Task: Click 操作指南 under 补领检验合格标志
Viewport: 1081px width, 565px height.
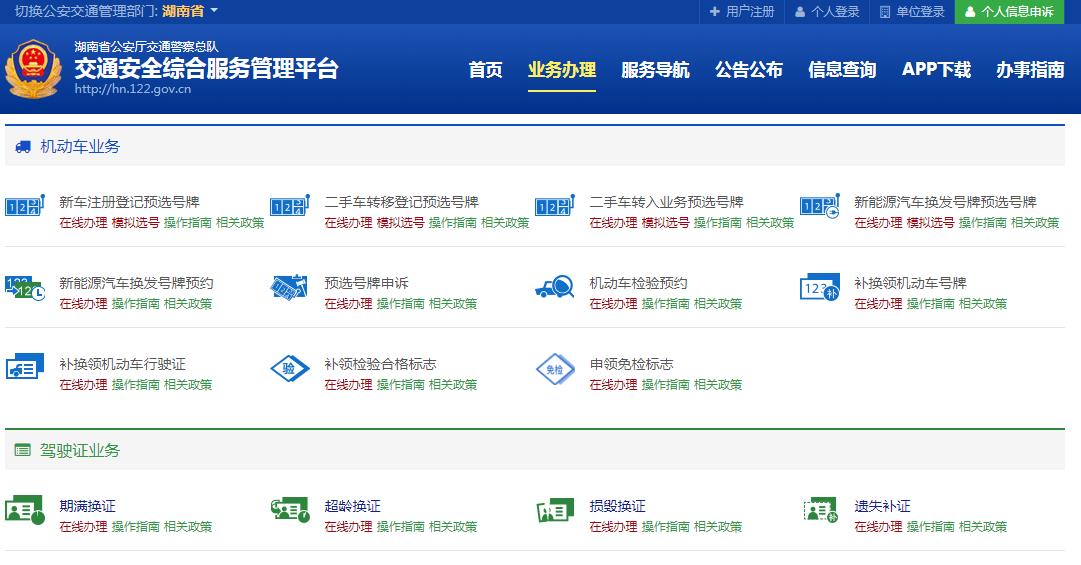Action: click(401, 384)
